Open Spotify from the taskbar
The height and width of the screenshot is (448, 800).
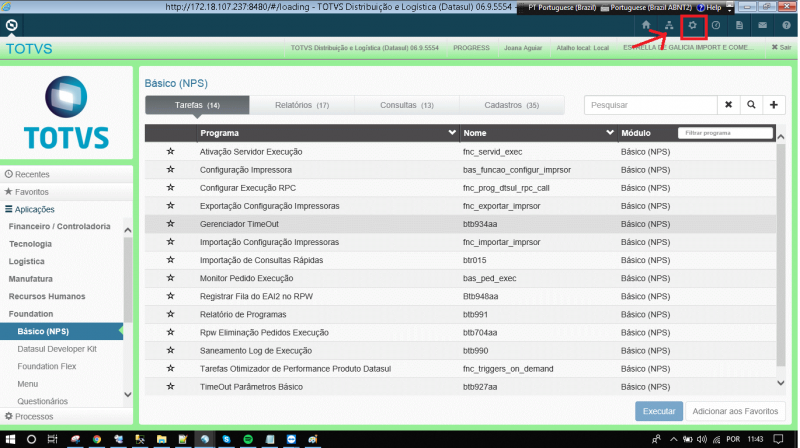[248, 439]
